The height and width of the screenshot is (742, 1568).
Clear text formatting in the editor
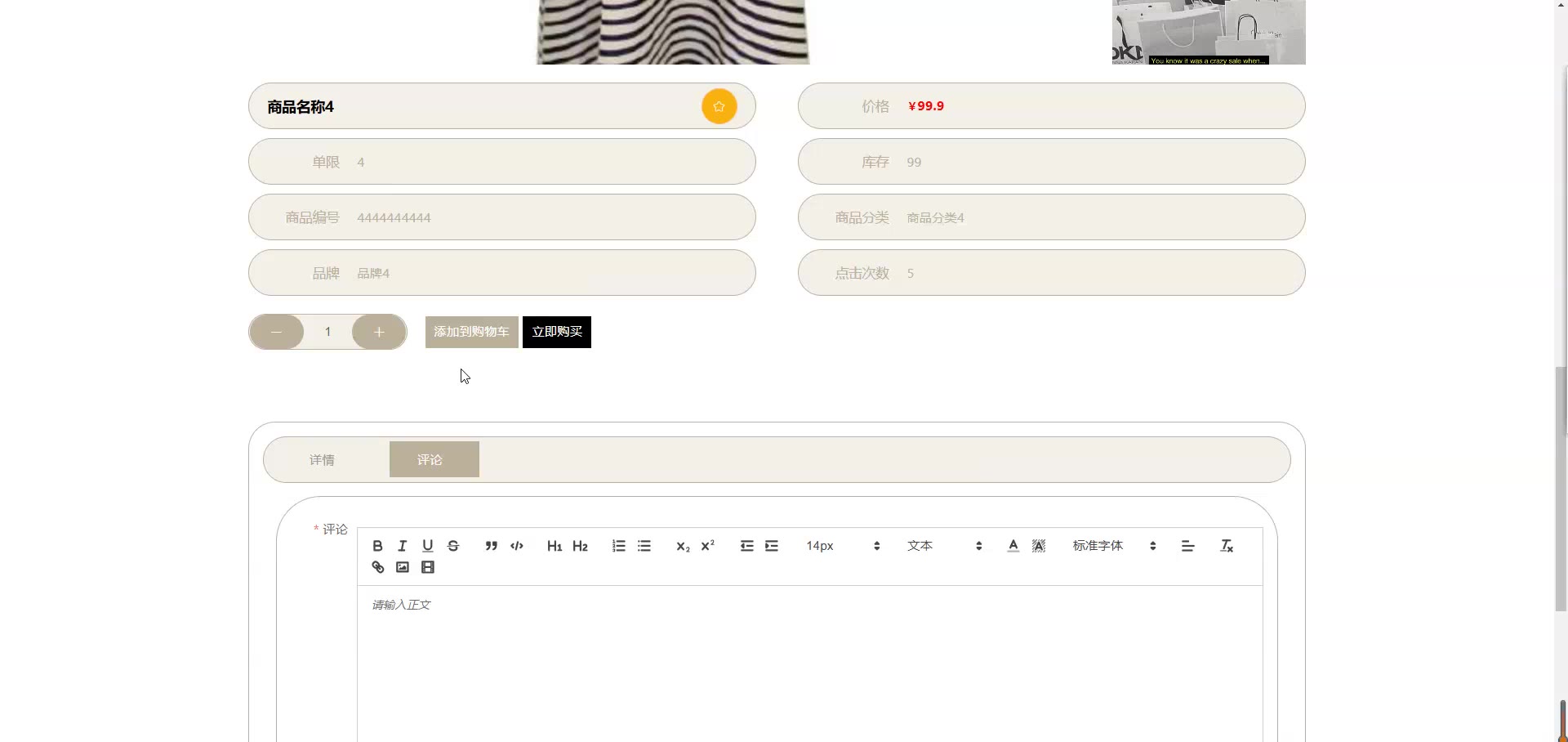1227,546
